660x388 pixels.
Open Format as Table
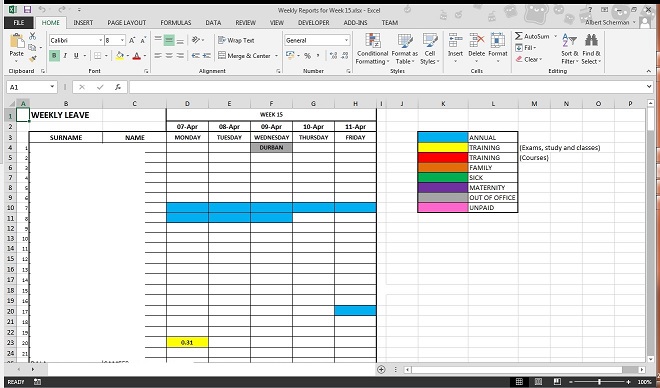pos(405,48)
